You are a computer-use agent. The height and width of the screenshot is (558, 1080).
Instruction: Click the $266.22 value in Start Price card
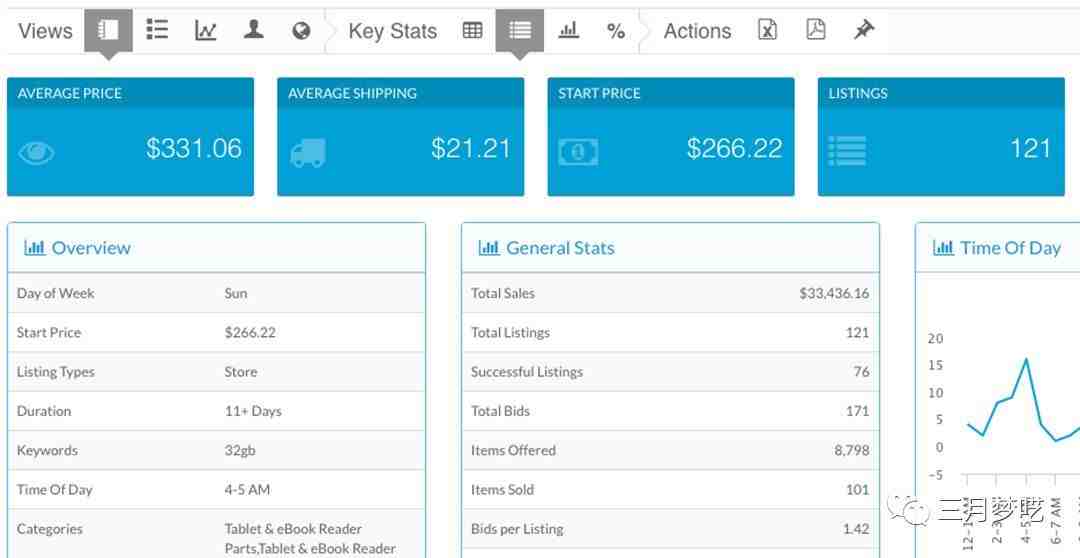pos(734,149)
